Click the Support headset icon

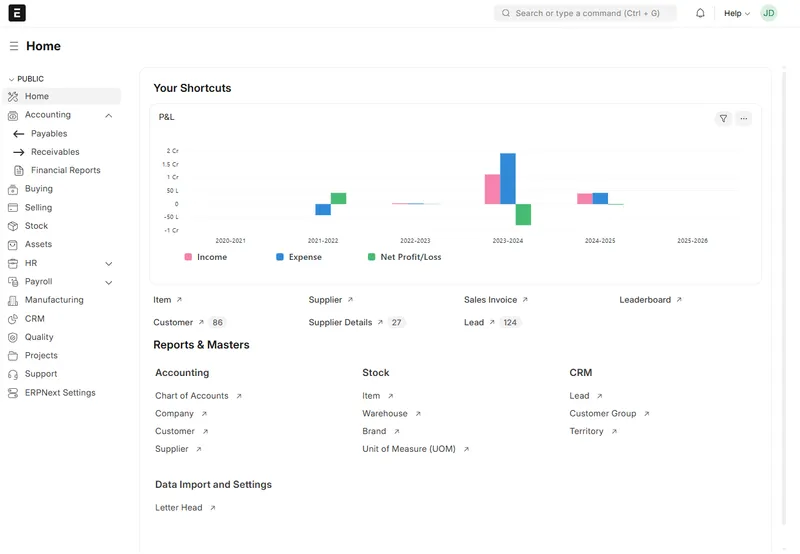pos(13,374)
